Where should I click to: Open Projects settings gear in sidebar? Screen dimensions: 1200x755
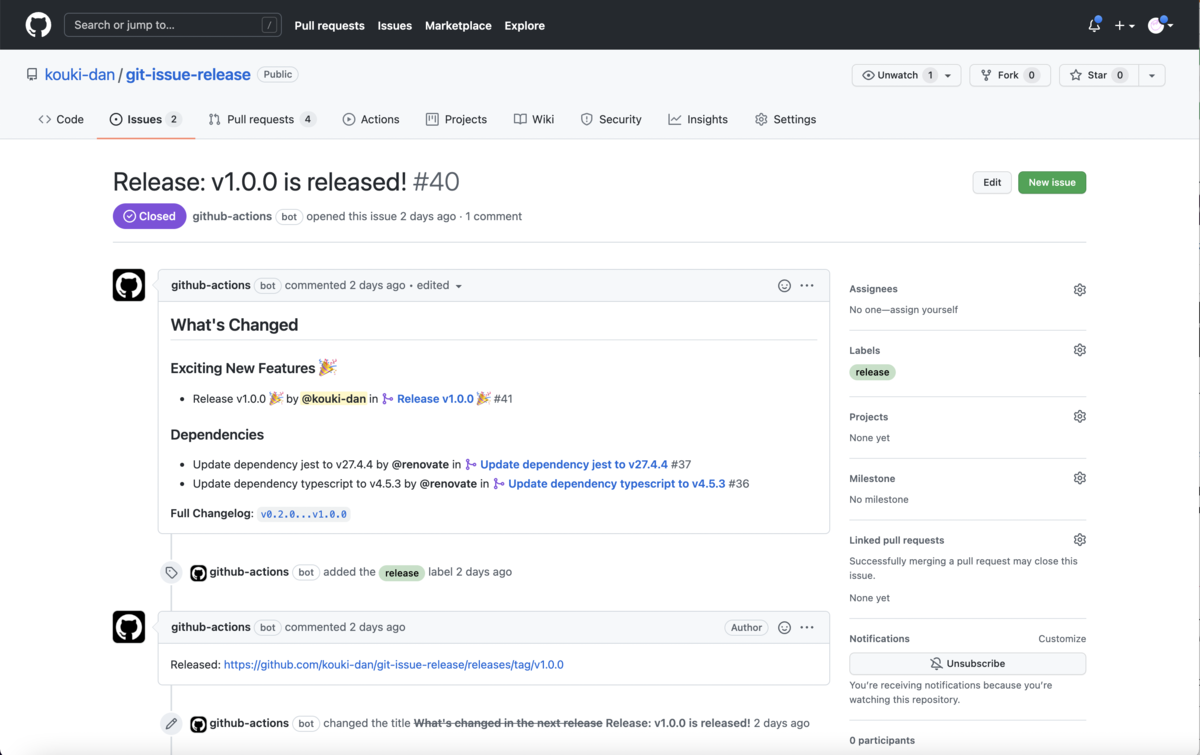tap(1079, 416)
